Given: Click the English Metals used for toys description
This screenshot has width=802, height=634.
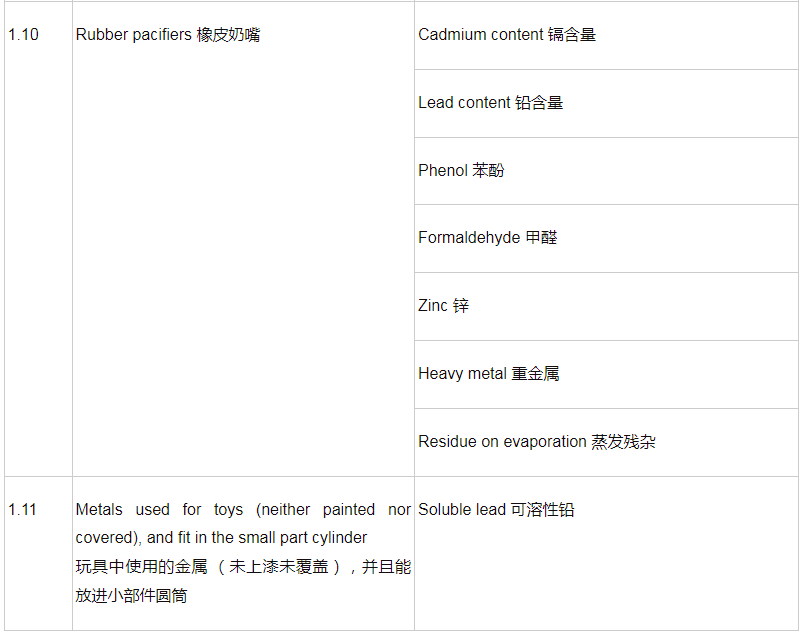Looking at the screenshot, I should (243, 523).
